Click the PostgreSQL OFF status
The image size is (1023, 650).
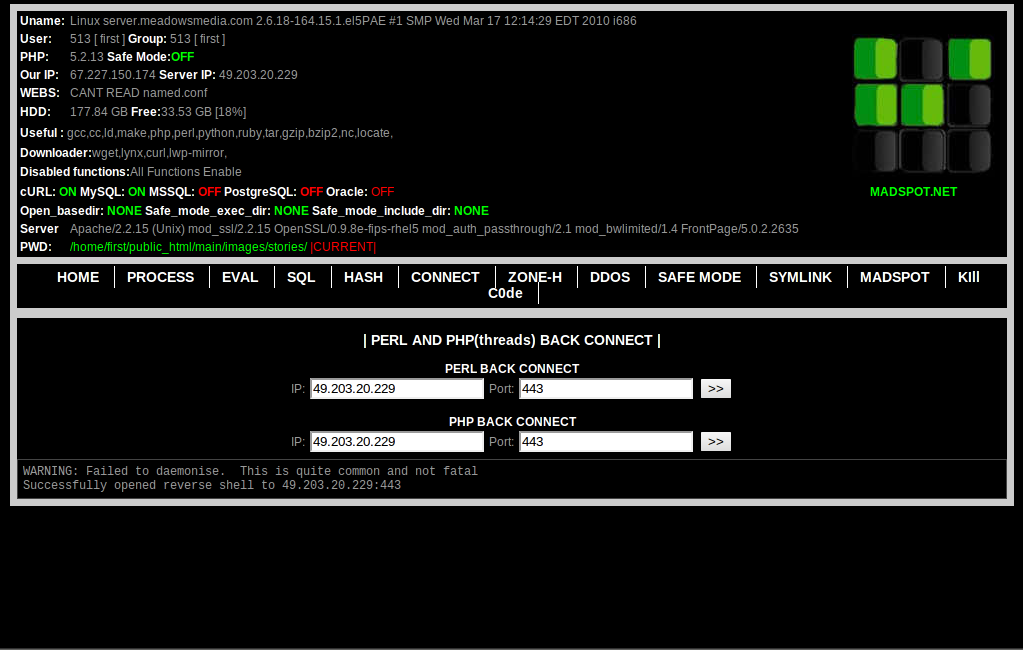tap(312, 192)
